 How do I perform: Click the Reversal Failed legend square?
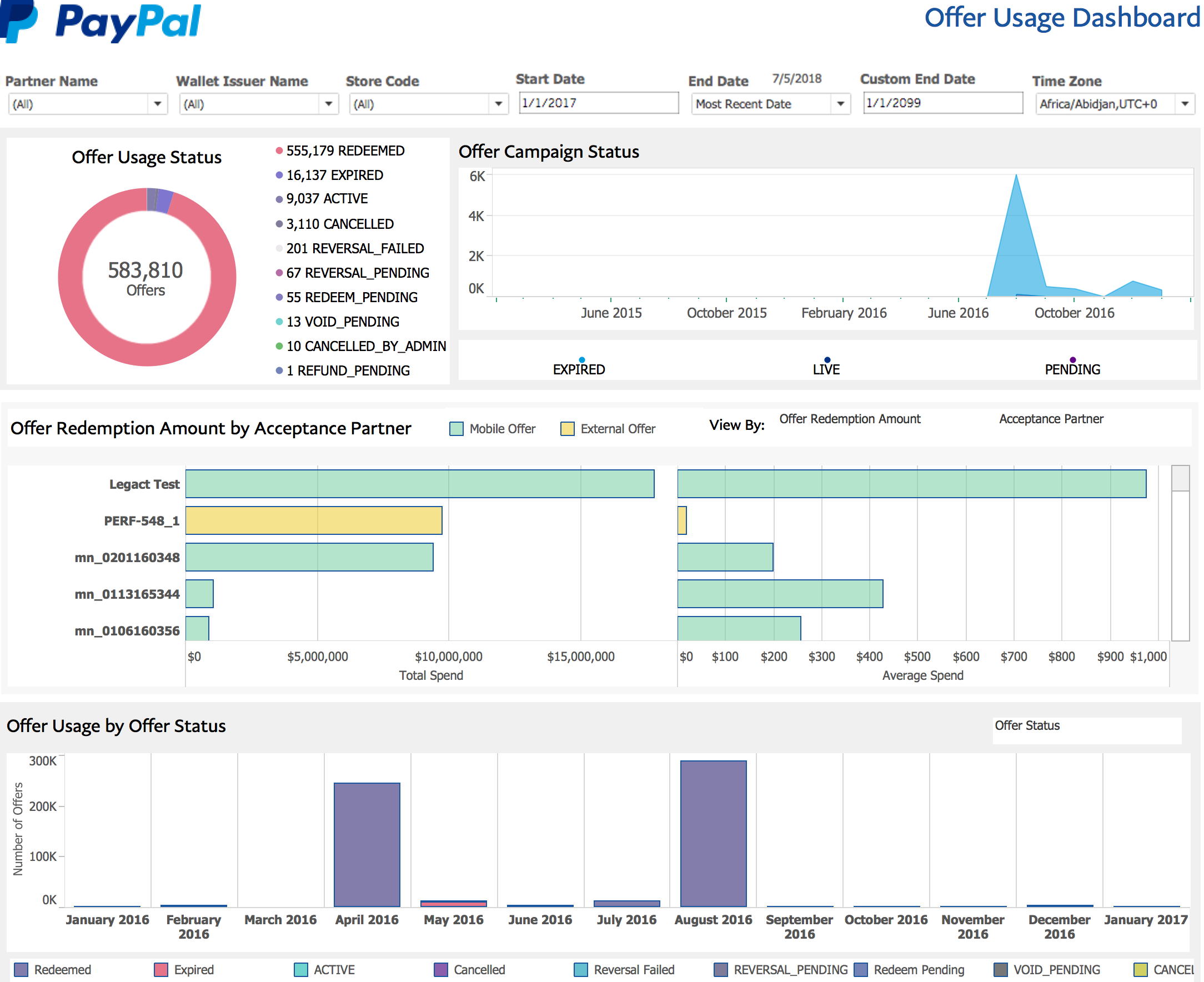(x=580, y=970)
